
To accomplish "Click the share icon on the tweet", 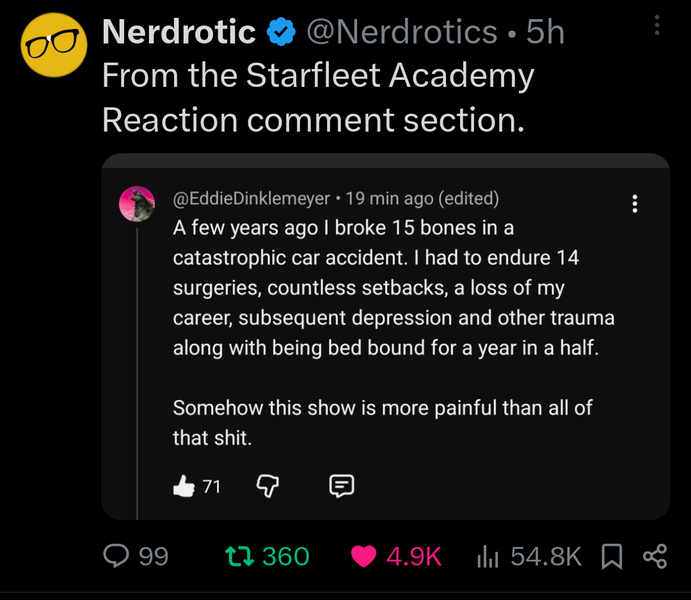I will coord(655,556).
